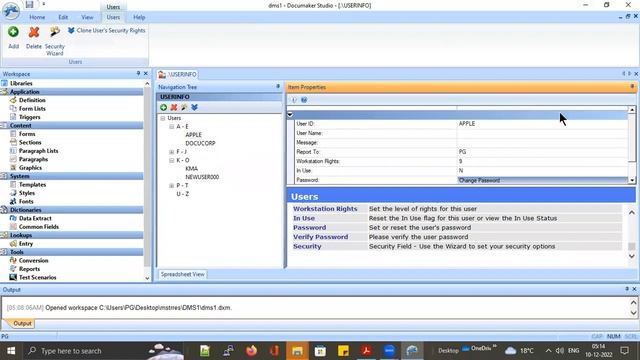640x360 pixels.
Task: Open the Edit ribbon tab
Action: [x=63, y=17]
